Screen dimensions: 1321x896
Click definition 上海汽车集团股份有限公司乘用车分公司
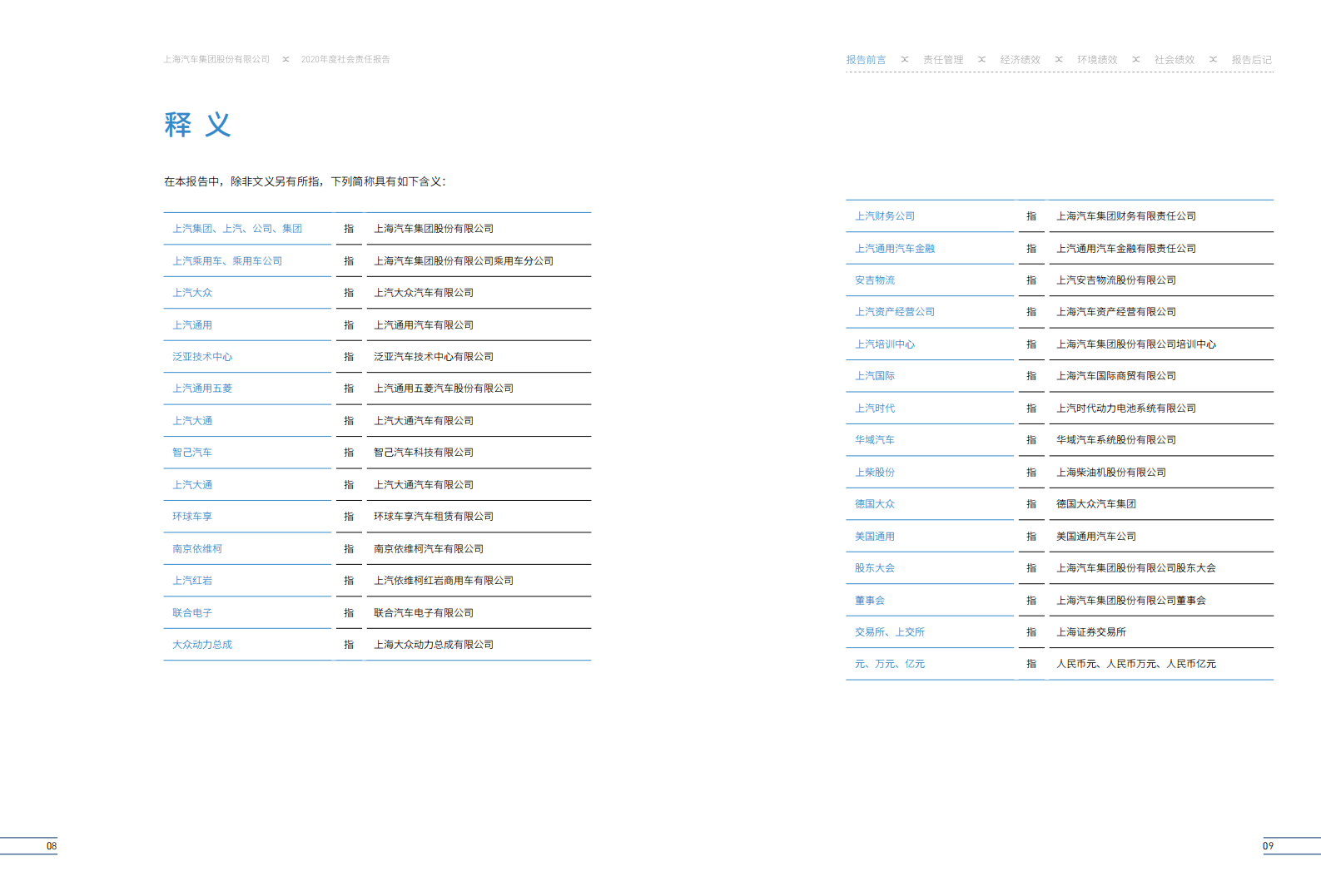pos(464,261)
